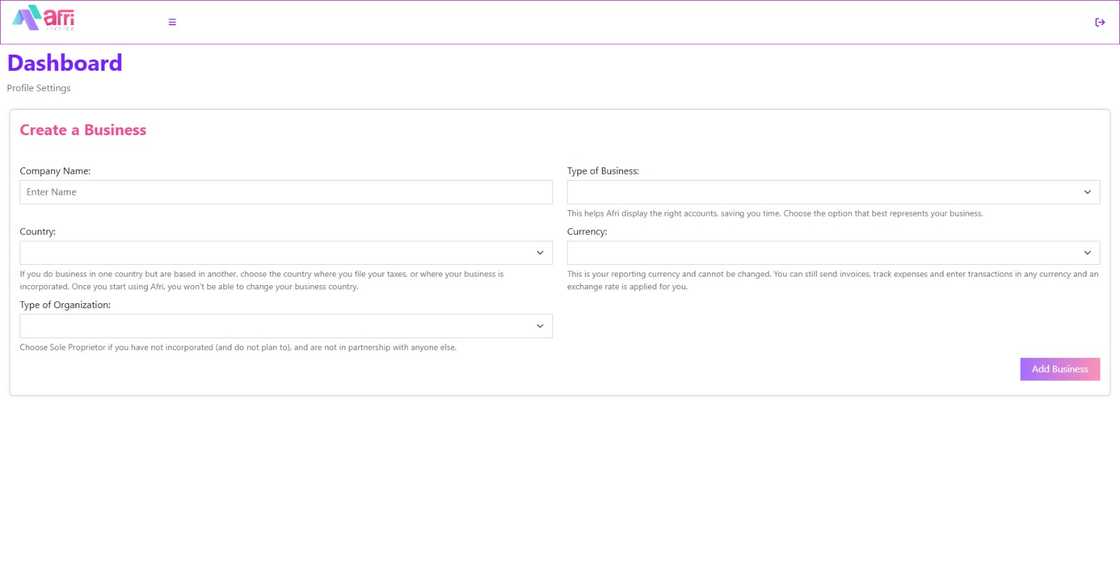The height and width of the screenshot is (568, 1120).
Task: Click the Country label text
Action: pos(38,231)
